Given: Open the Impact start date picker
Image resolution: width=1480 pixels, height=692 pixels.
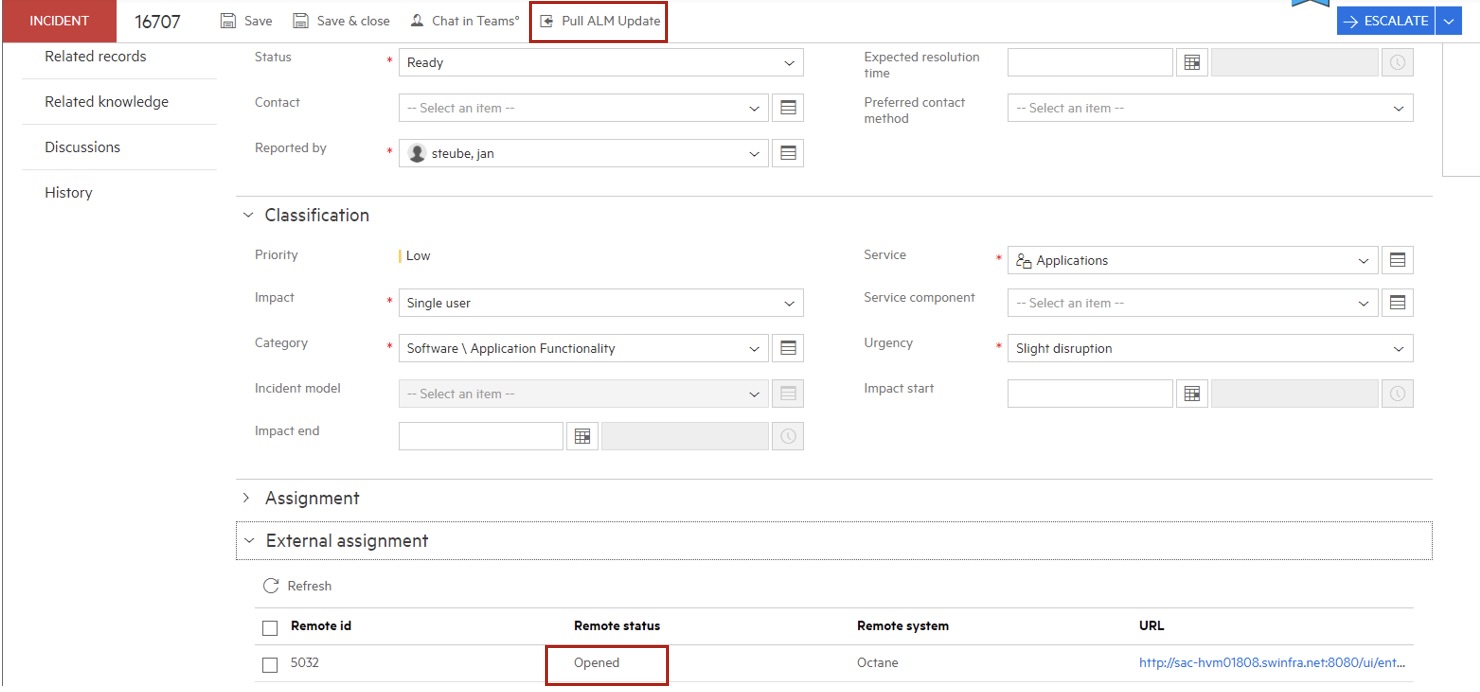Looking at the screenshot, I should point(1191,392).
